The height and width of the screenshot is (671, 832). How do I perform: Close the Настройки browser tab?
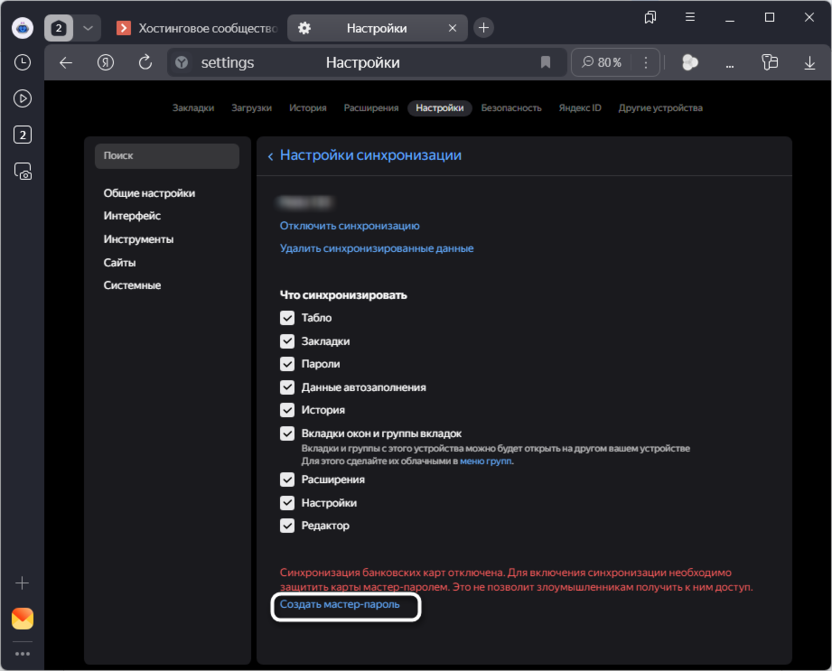(x=452, y=28)
